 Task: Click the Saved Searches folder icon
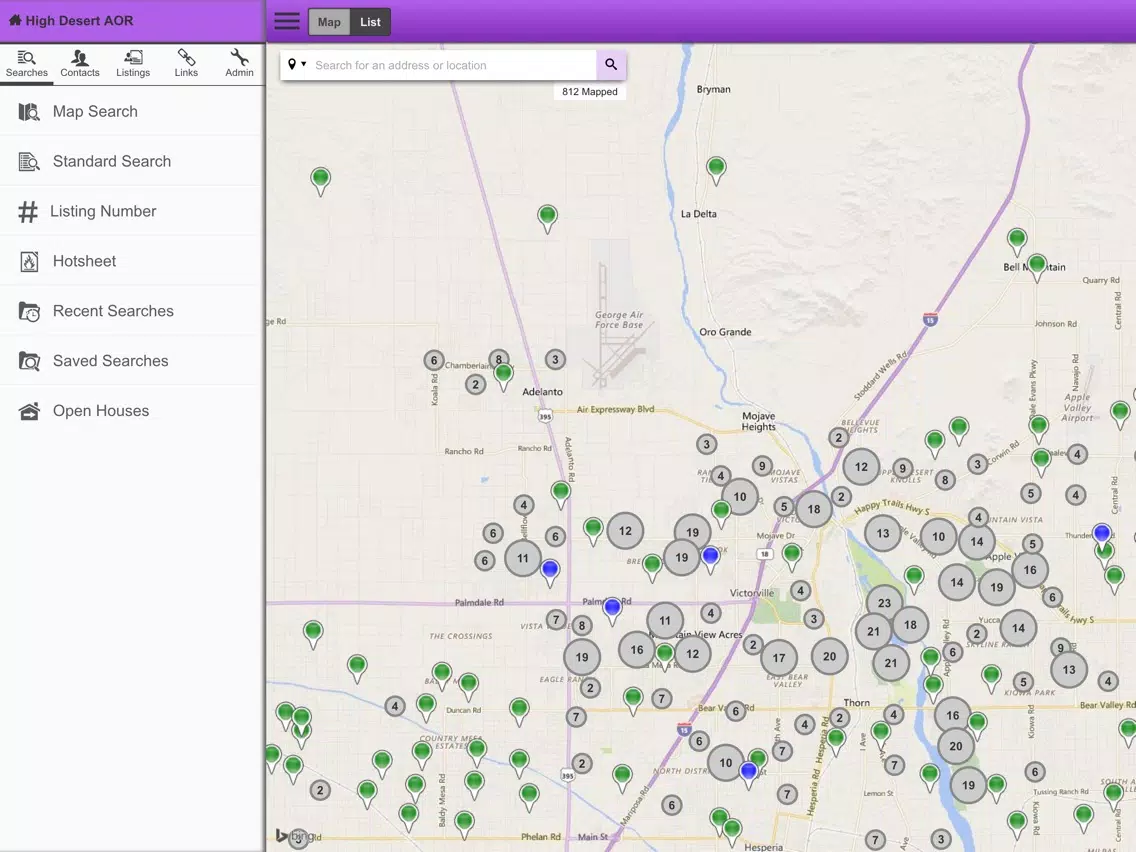click(x=29, y=361)
